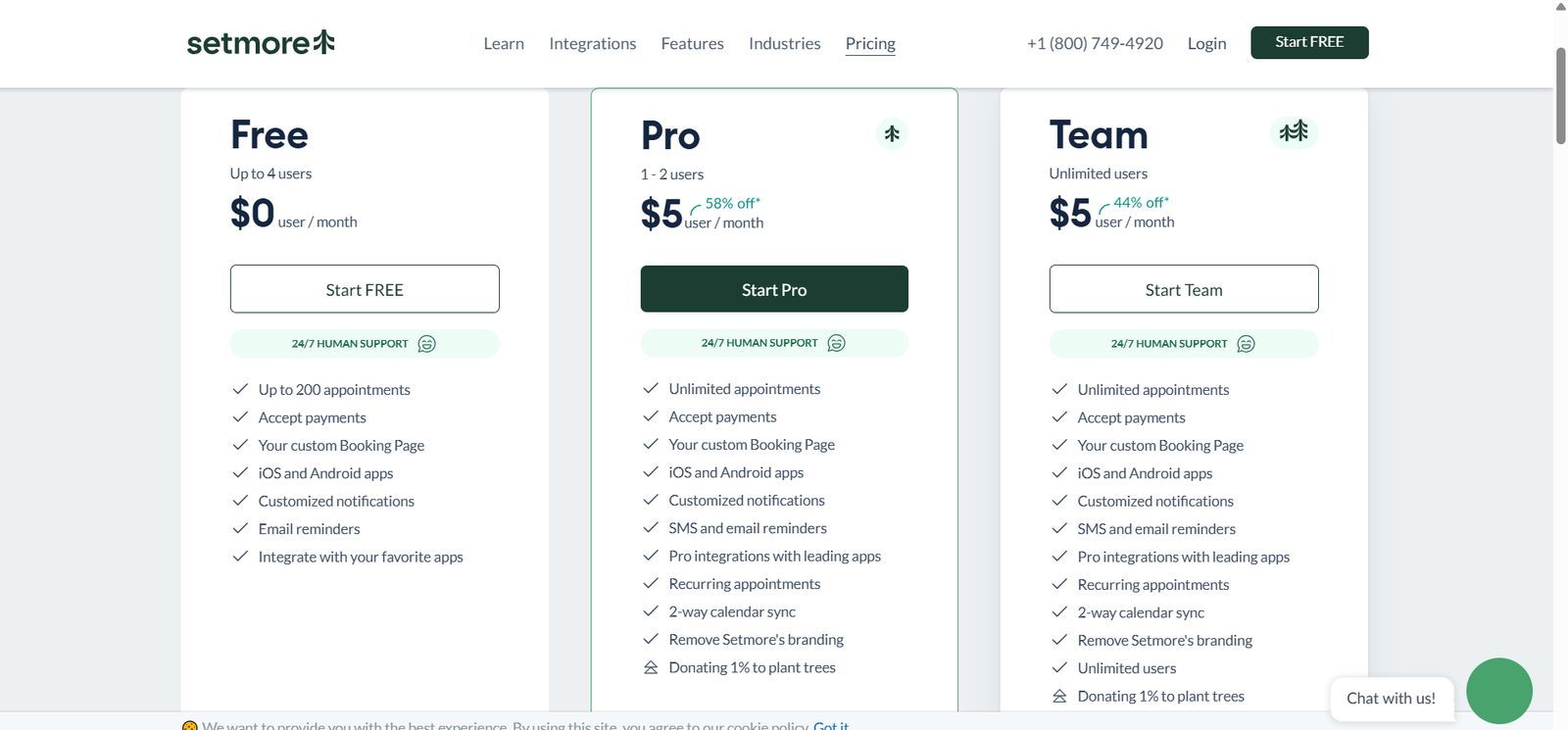Click Pro 'Pro integrations with leading apps' text
Screen dimensions: 1568x730
(x=775, y=556)
